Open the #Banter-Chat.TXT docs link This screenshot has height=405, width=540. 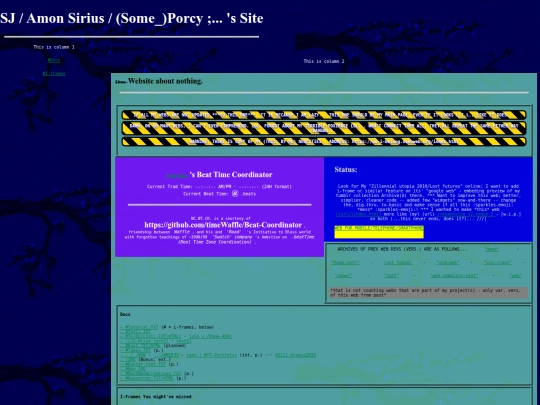point(143,364)
